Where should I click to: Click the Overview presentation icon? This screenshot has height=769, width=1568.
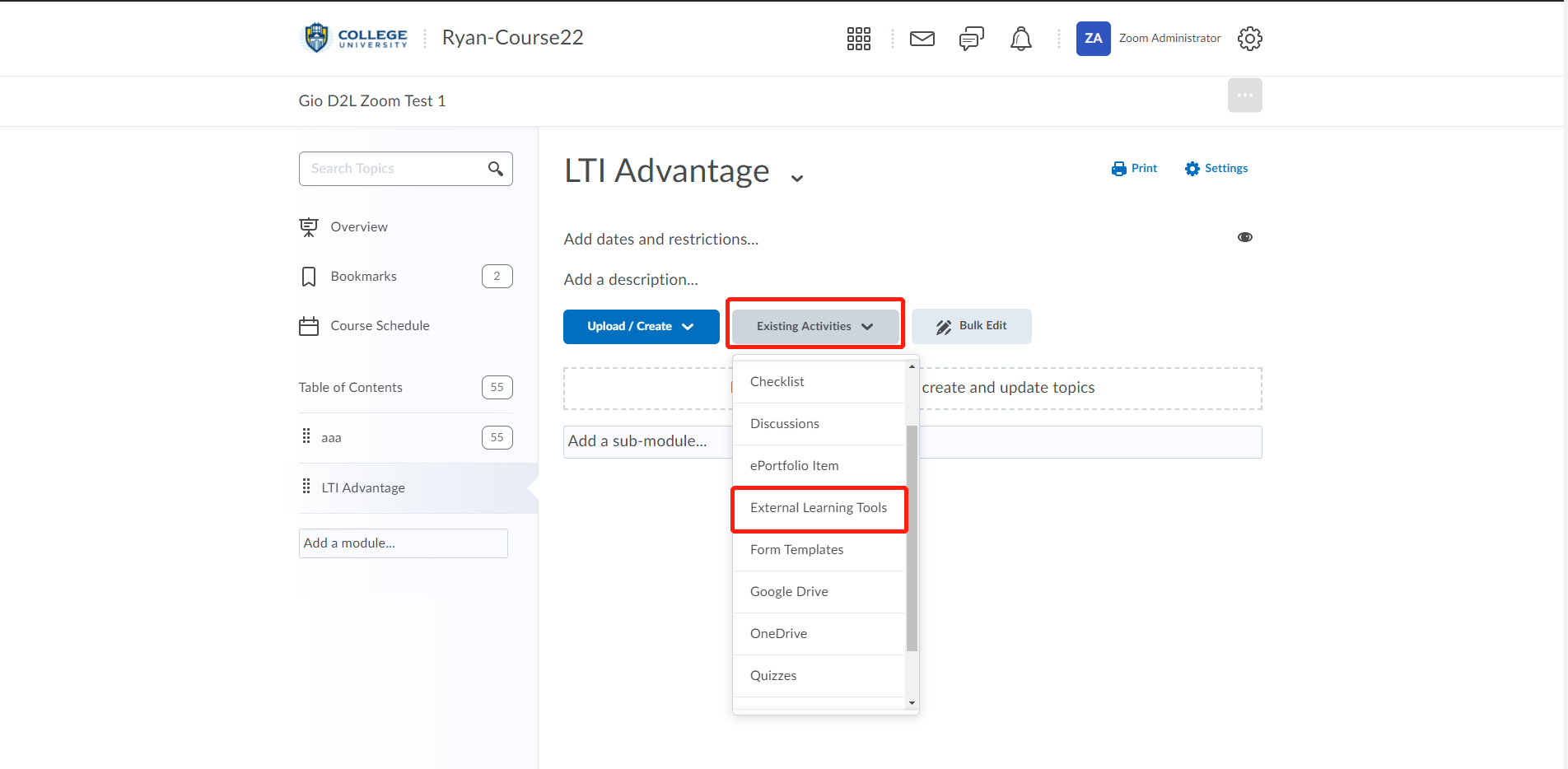pyautogui.click(x=309, y=227)
